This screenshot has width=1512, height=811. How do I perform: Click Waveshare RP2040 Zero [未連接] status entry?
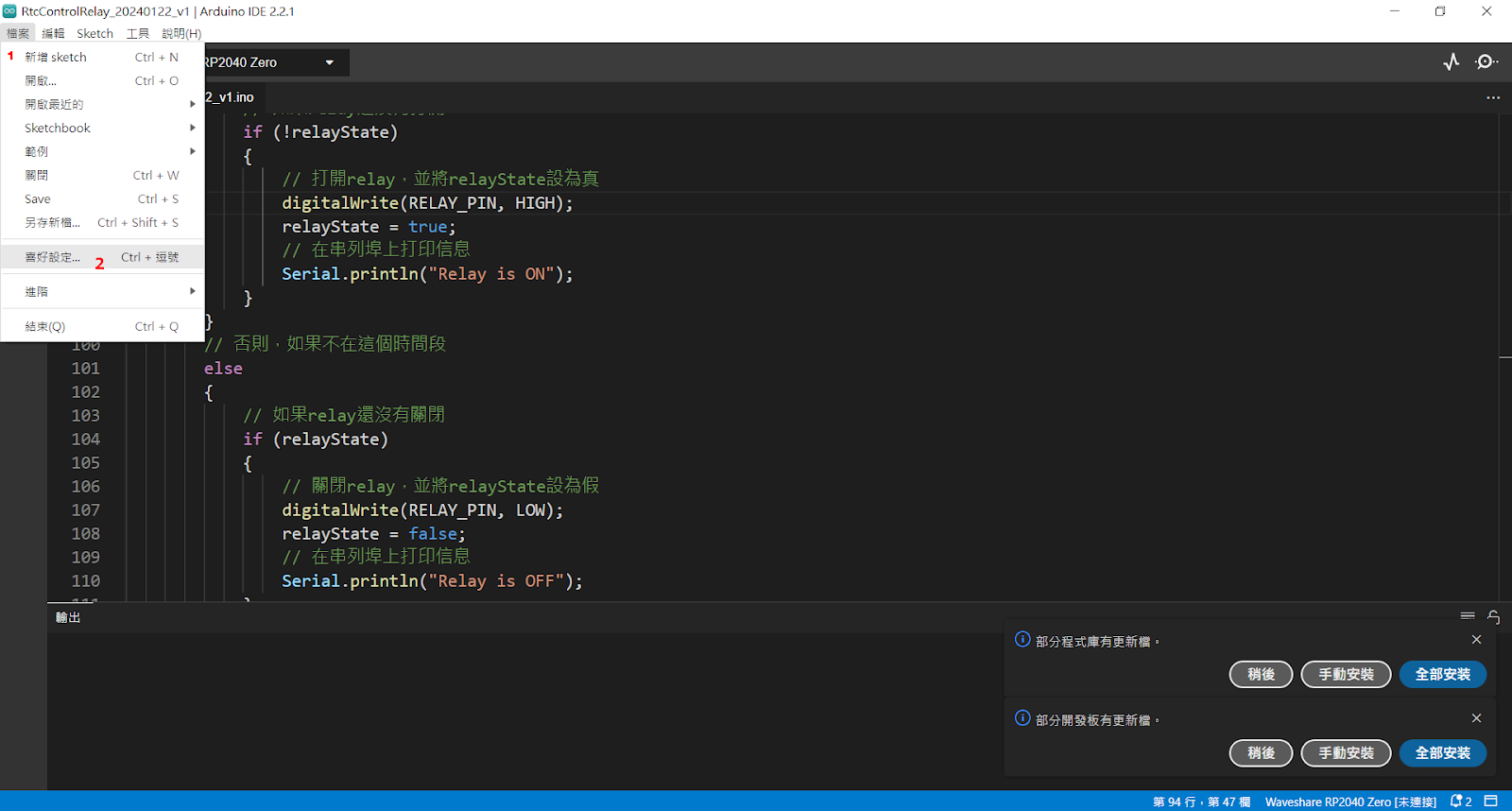(1350, 802)
